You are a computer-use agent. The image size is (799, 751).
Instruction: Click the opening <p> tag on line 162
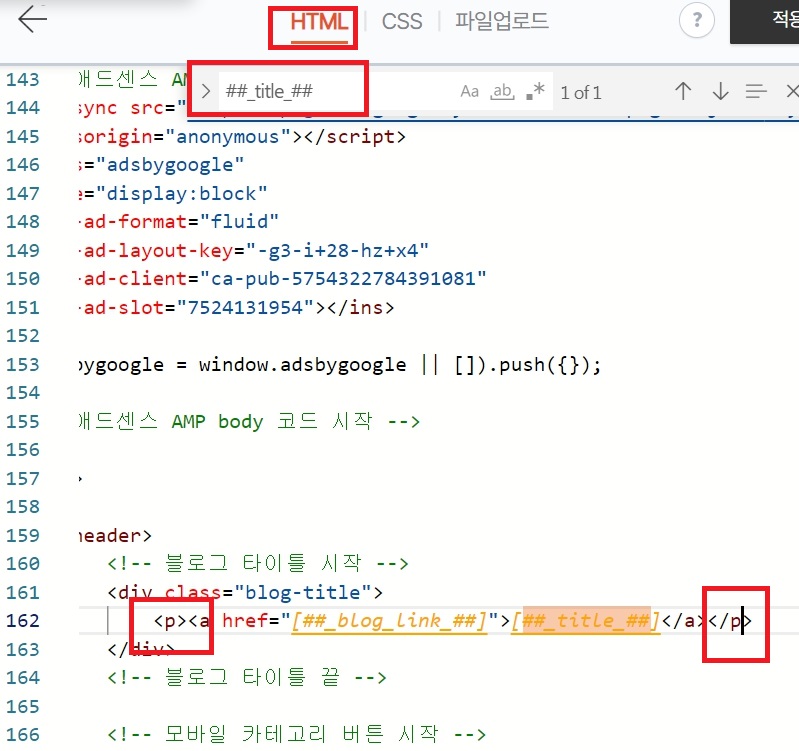[x=171, y=621]
